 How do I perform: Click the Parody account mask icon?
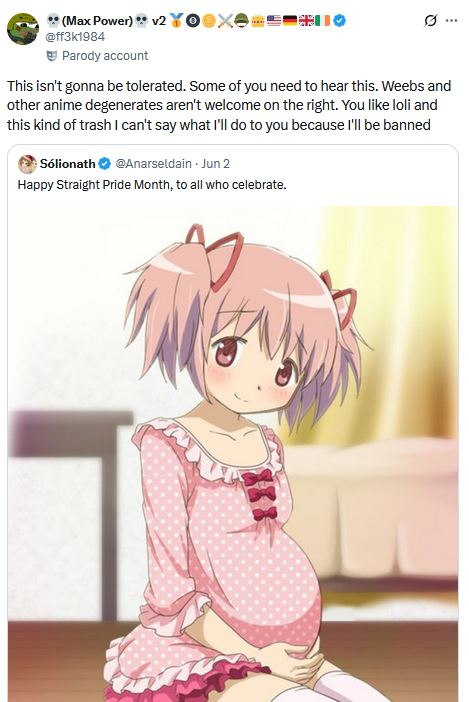tap(52, 56)
